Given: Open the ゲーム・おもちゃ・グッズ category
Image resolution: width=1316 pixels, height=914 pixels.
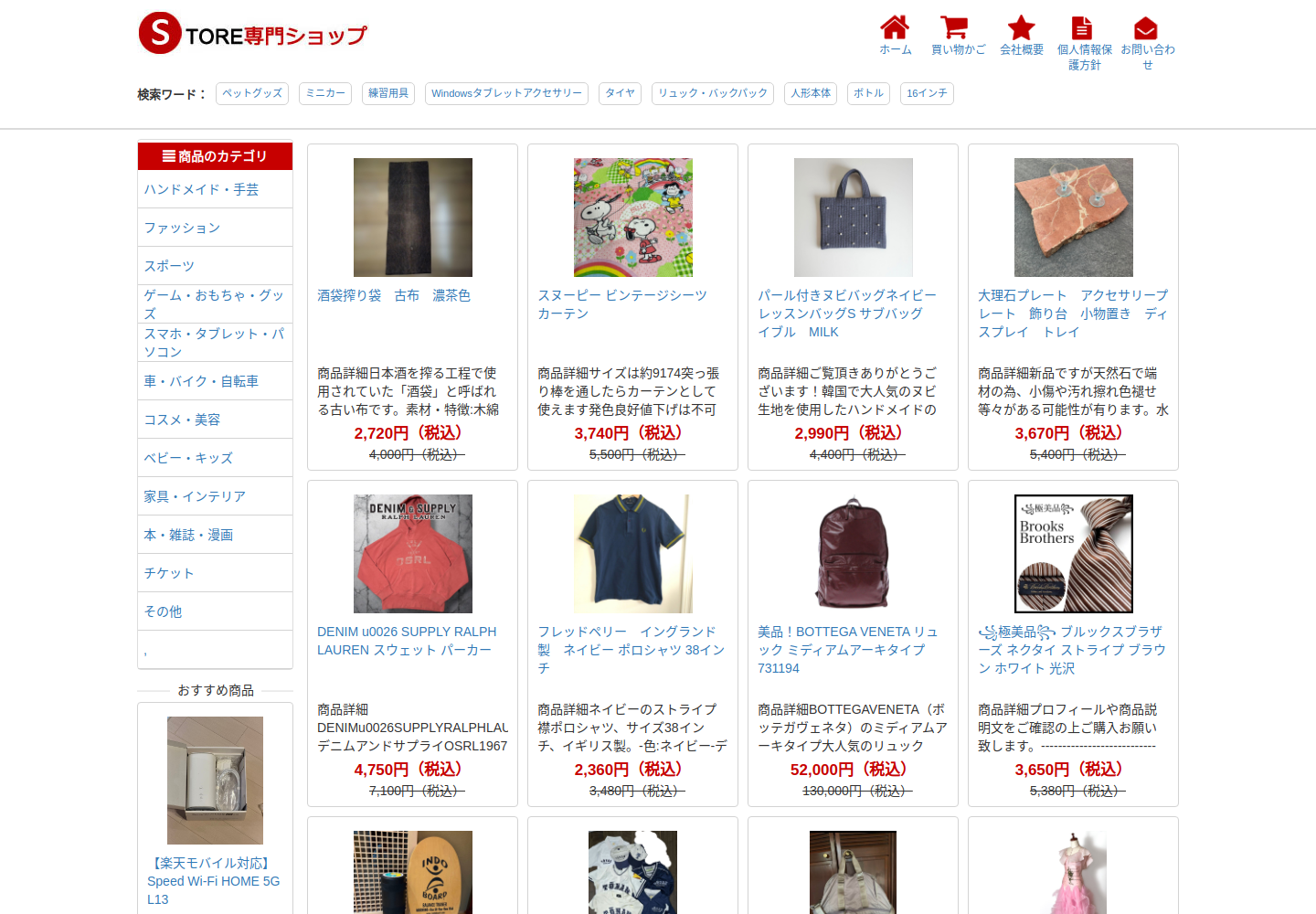Looking at the screenshot, I should 215,304.
